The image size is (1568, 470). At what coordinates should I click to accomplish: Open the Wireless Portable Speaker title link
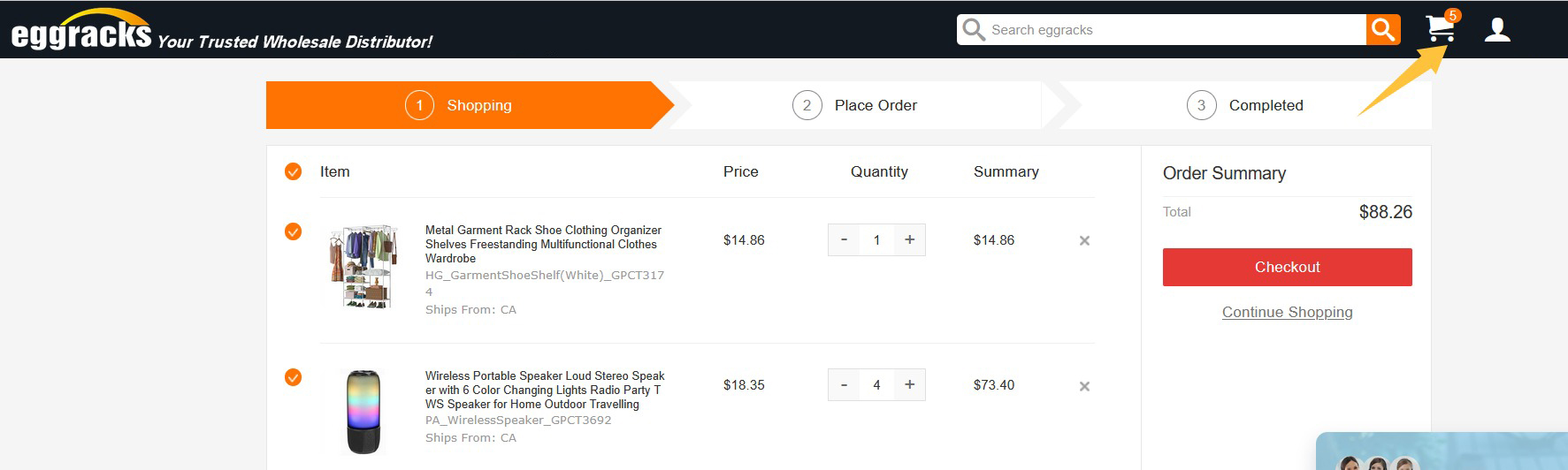[x=545, y=390]
